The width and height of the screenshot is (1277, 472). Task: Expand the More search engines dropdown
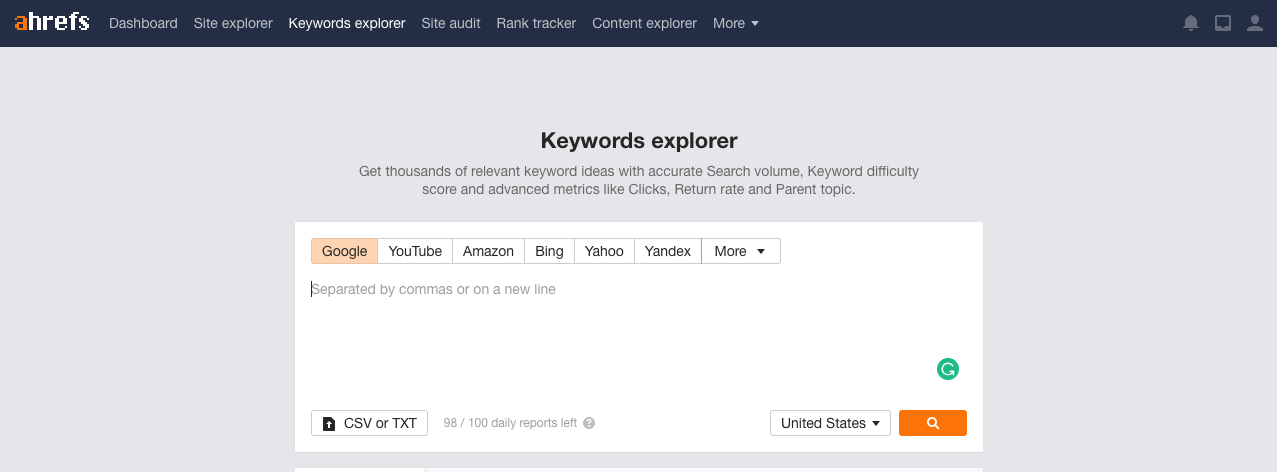pyautogui.click(x=740, y=251)
